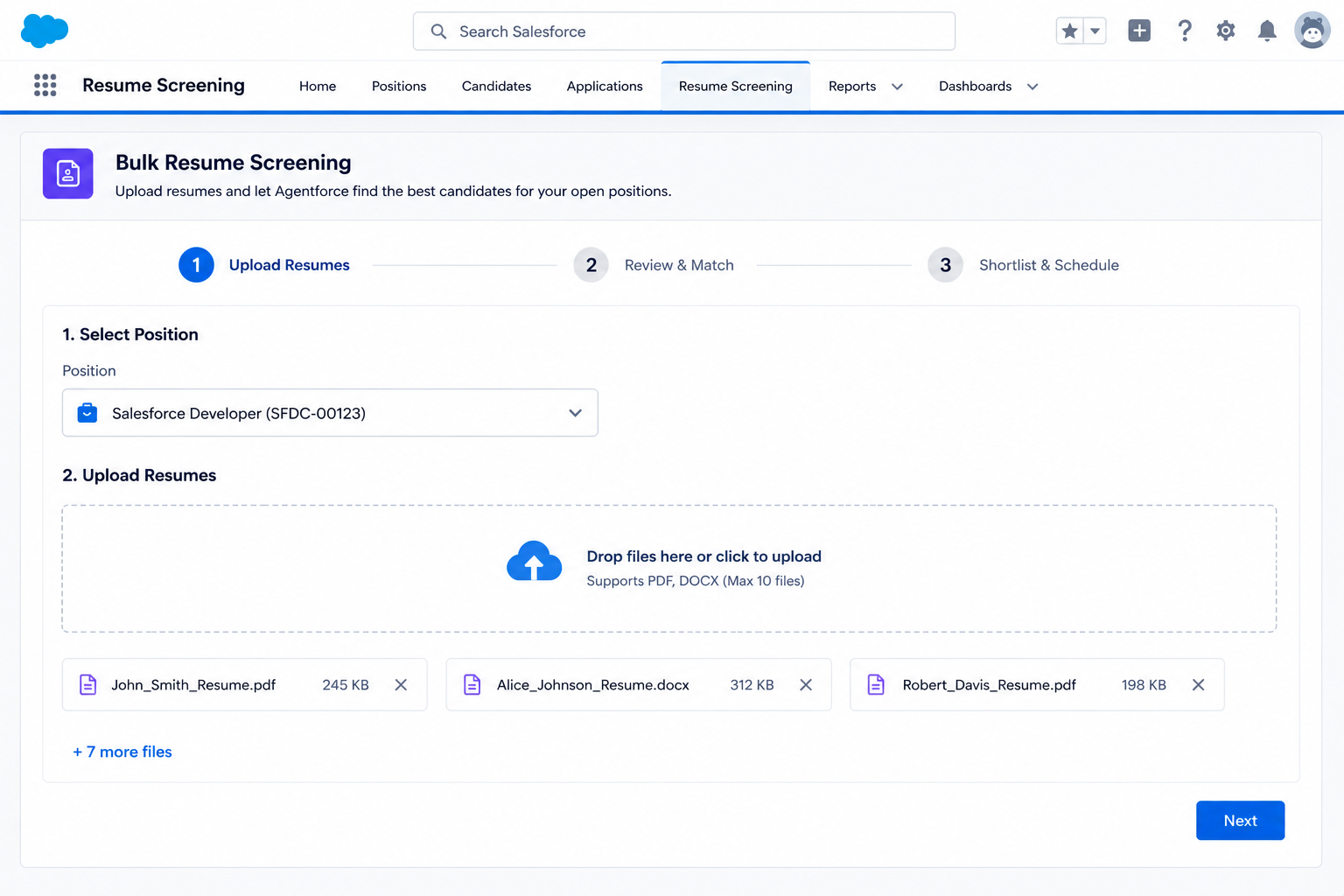Click the Bulk Resume Screening heading

click(x=234, y=163)
